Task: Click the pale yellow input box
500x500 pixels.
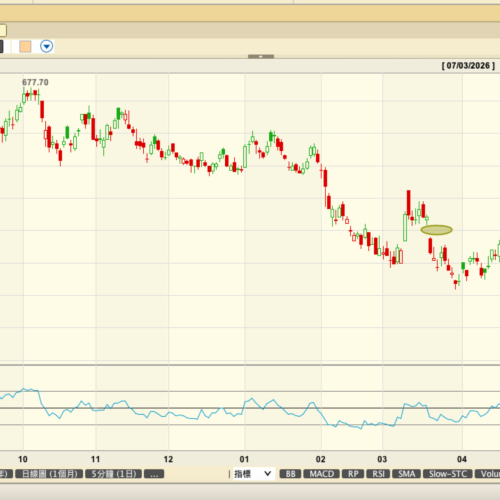Action: coord(3,31)
